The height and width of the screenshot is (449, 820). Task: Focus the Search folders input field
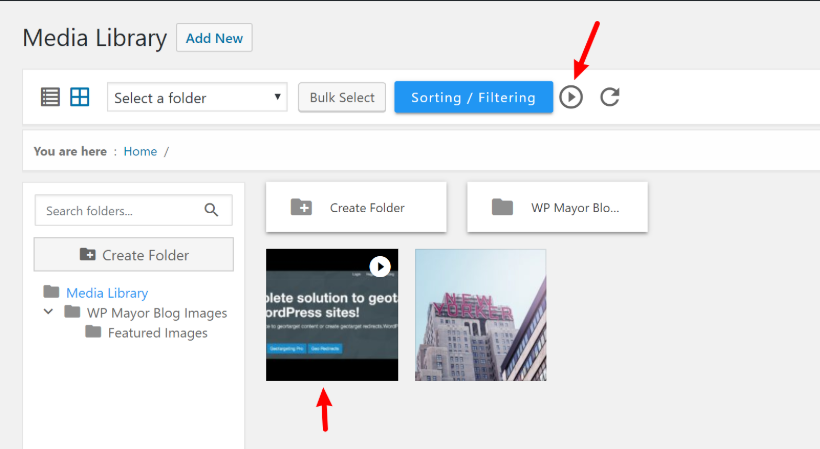[x=133, y=210]
